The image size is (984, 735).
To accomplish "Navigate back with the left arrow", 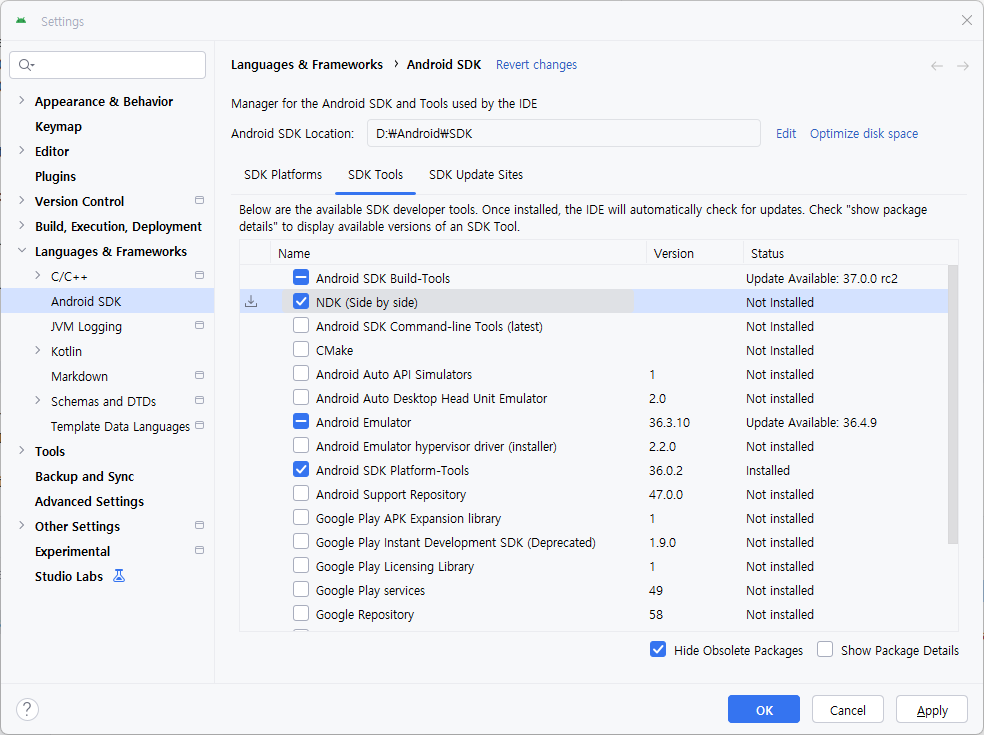I will (x=936, y=66).
